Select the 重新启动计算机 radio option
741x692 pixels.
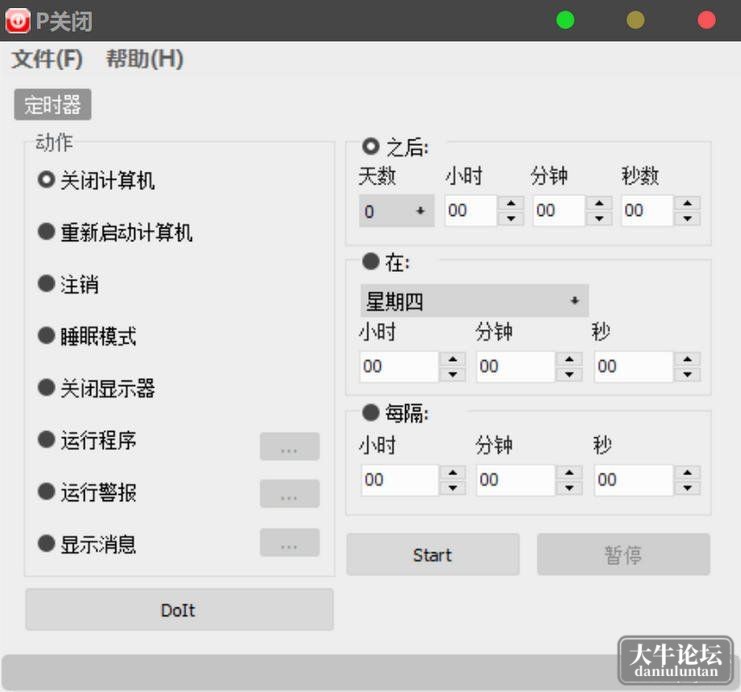tap(115, 232)
